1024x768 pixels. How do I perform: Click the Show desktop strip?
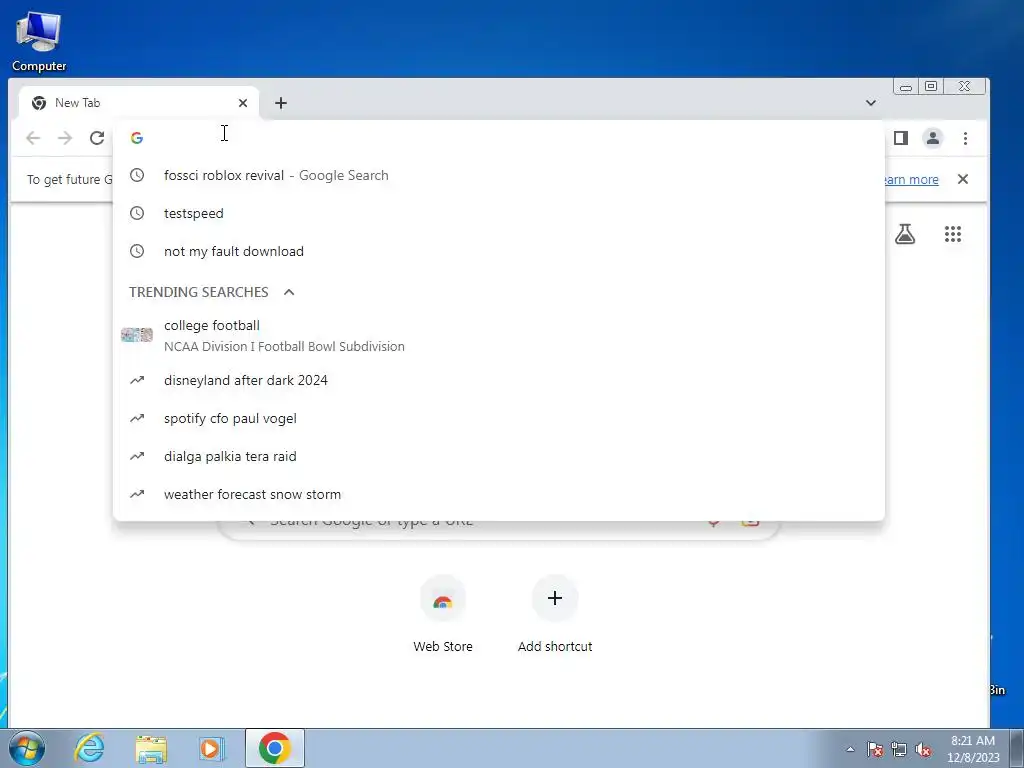tap(1017, 748)
